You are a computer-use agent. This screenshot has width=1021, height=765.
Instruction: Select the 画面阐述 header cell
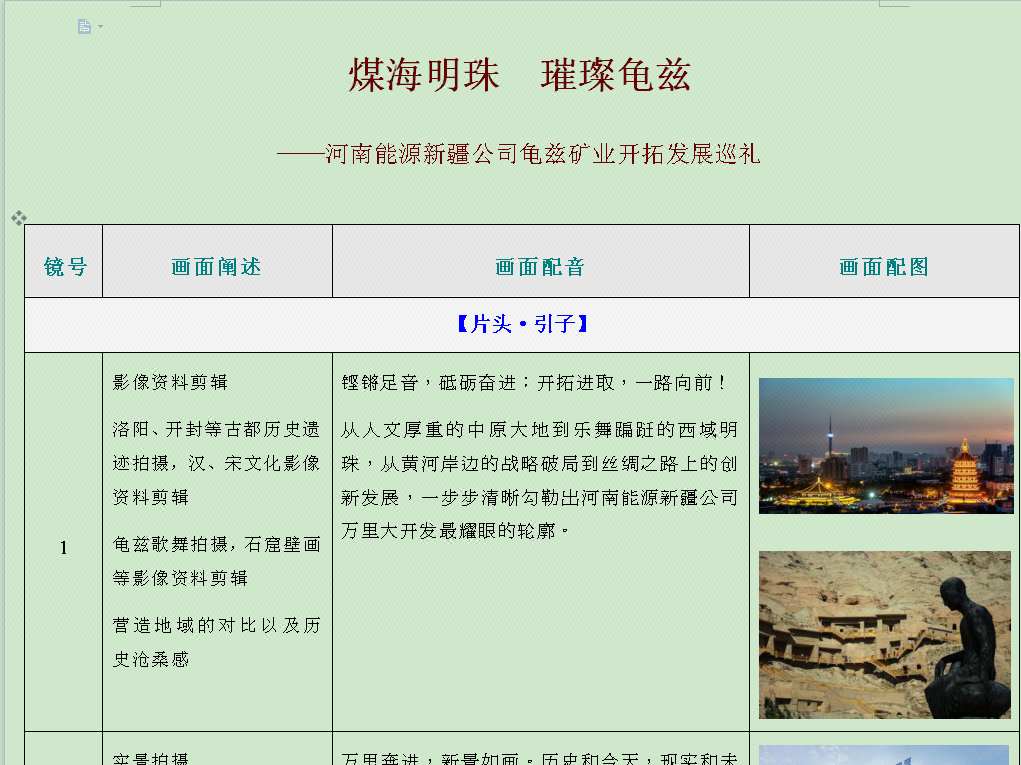(x=217, y=261)
